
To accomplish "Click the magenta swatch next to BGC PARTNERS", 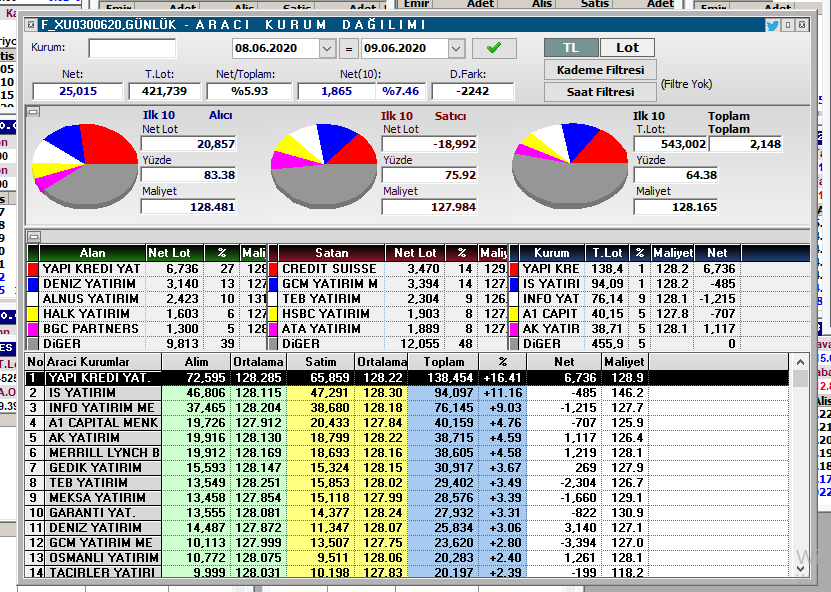I will 33,329.
